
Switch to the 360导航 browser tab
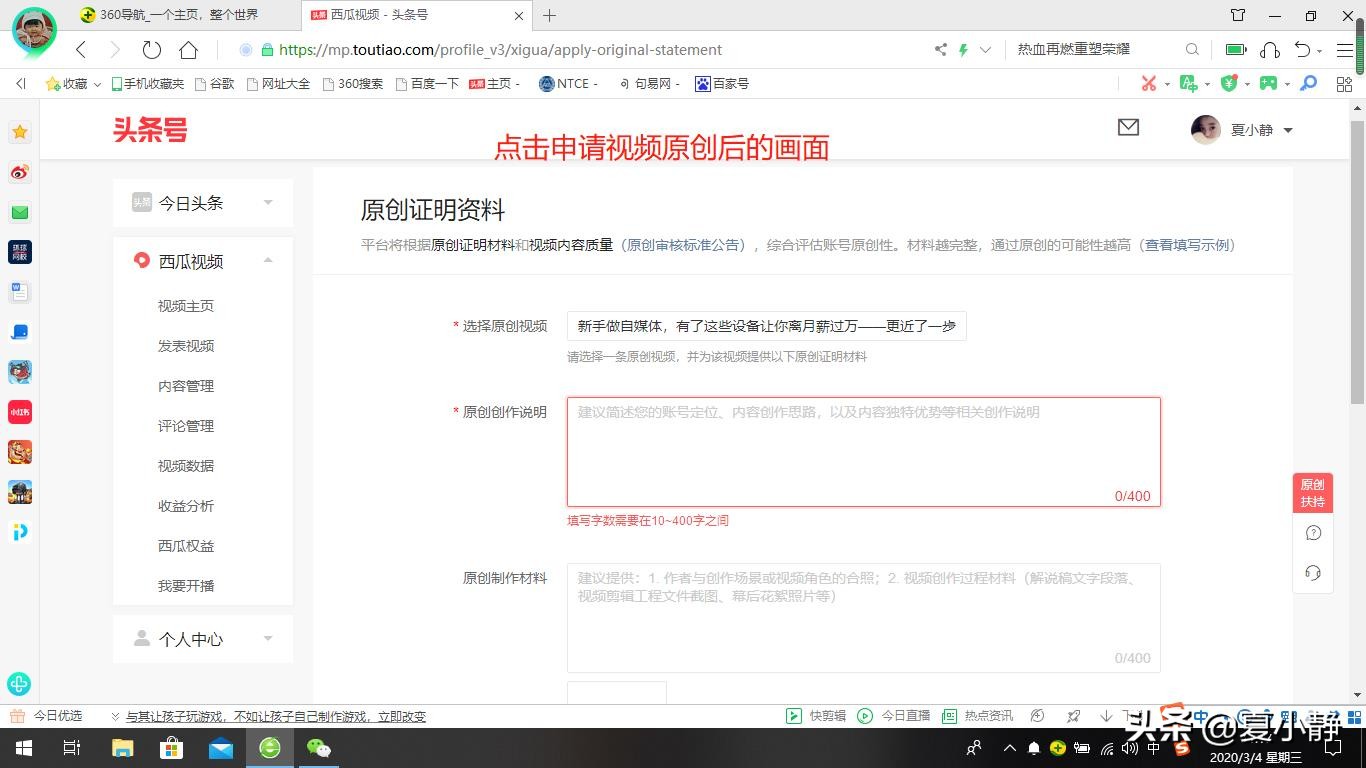[180, 15]
